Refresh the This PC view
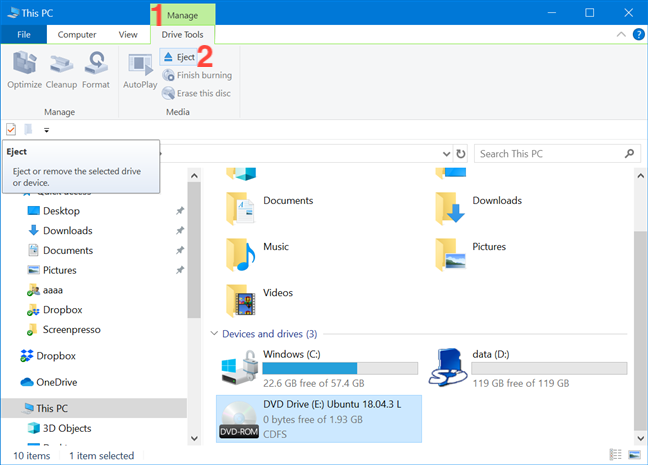 [x=460, y=154]
